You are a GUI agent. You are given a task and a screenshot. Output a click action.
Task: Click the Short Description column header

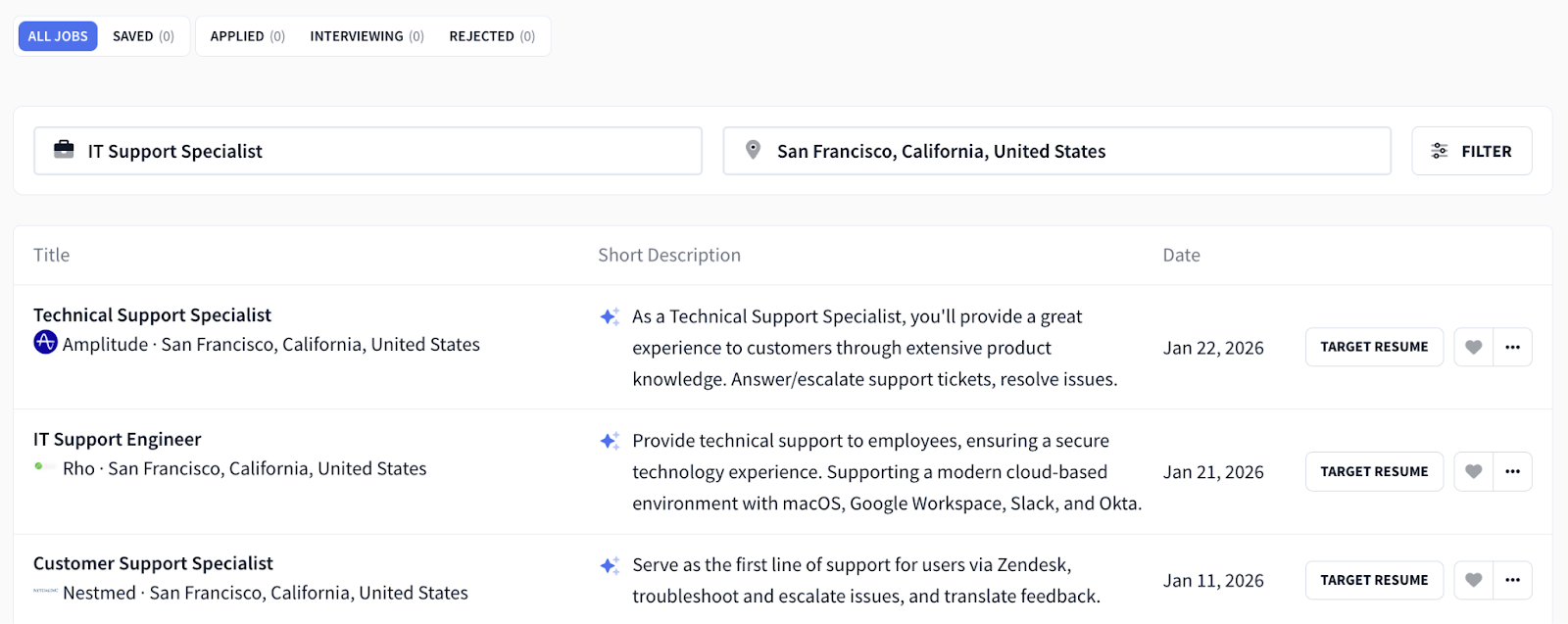(669, 255)
